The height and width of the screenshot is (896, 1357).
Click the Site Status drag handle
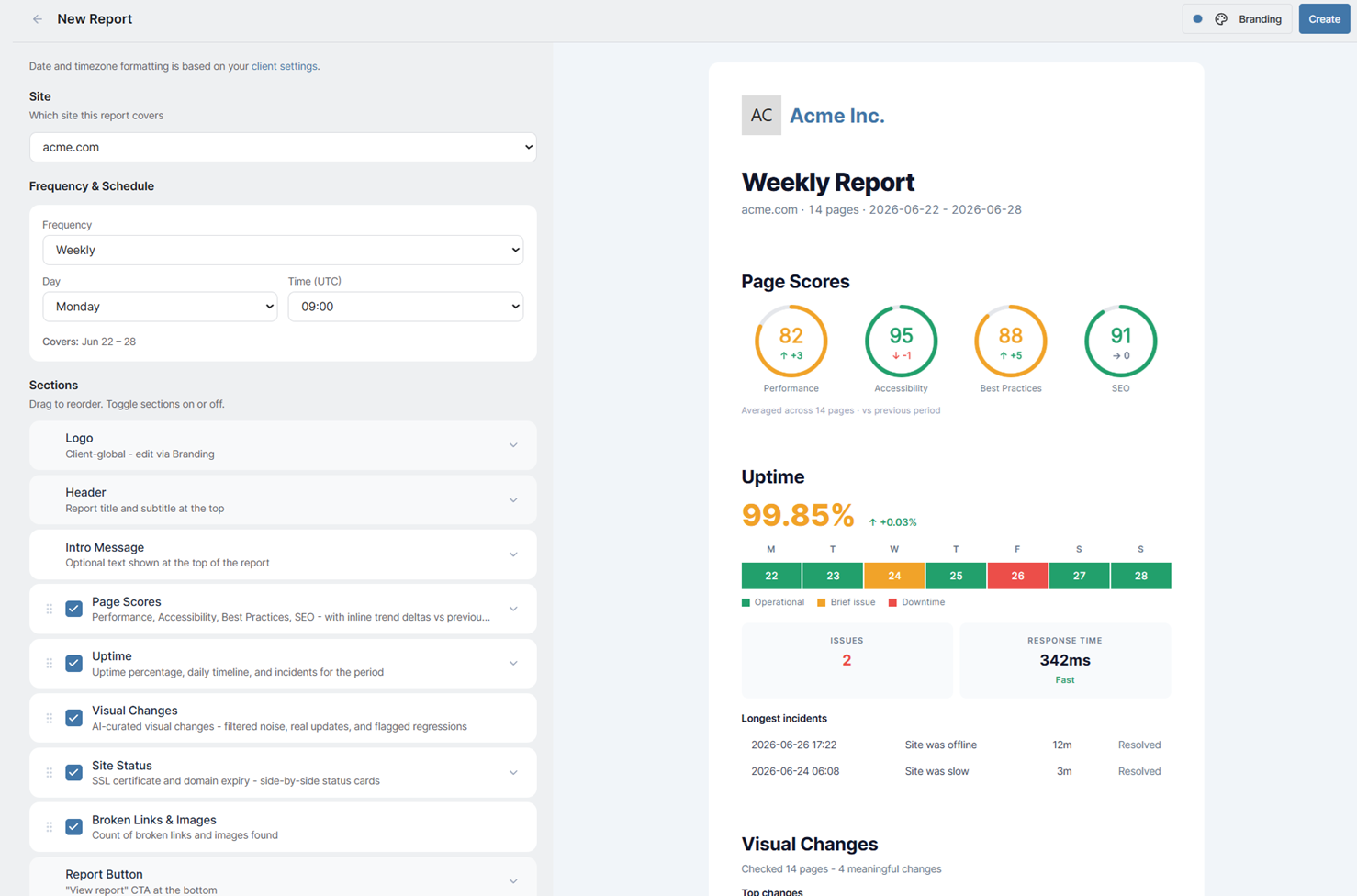(x=50, y=772)
